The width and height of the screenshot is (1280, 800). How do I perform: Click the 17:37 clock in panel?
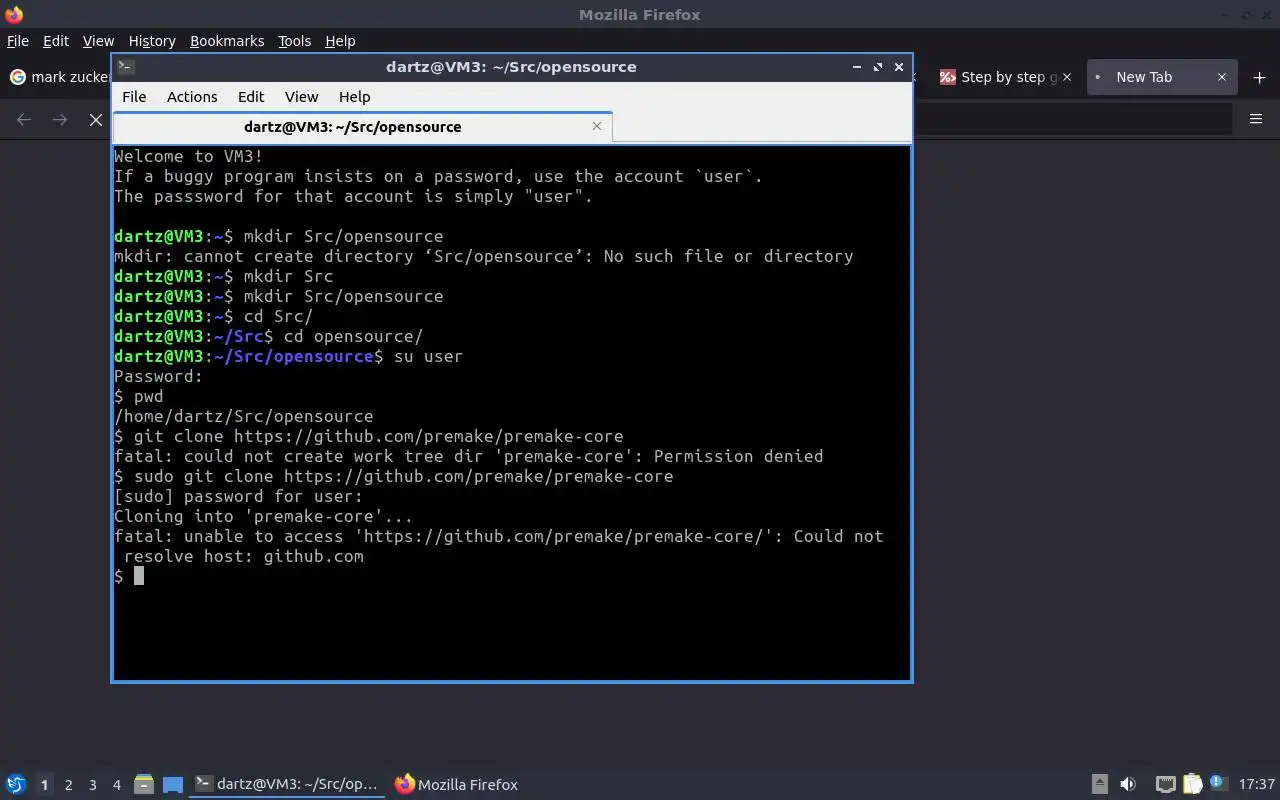click(x=1256, y=784)
